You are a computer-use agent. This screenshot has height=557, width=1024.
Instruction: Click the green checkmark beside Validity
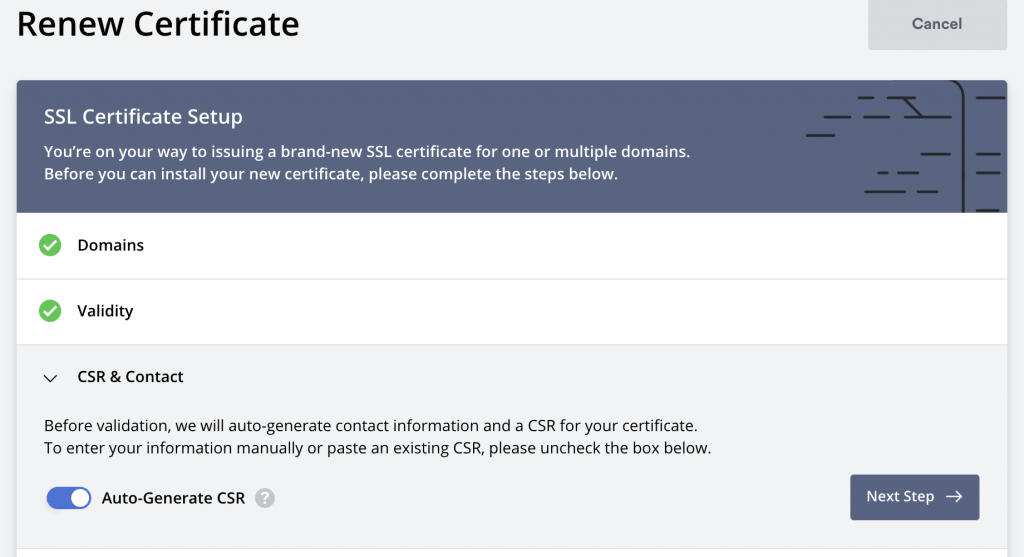pos(50,311)
